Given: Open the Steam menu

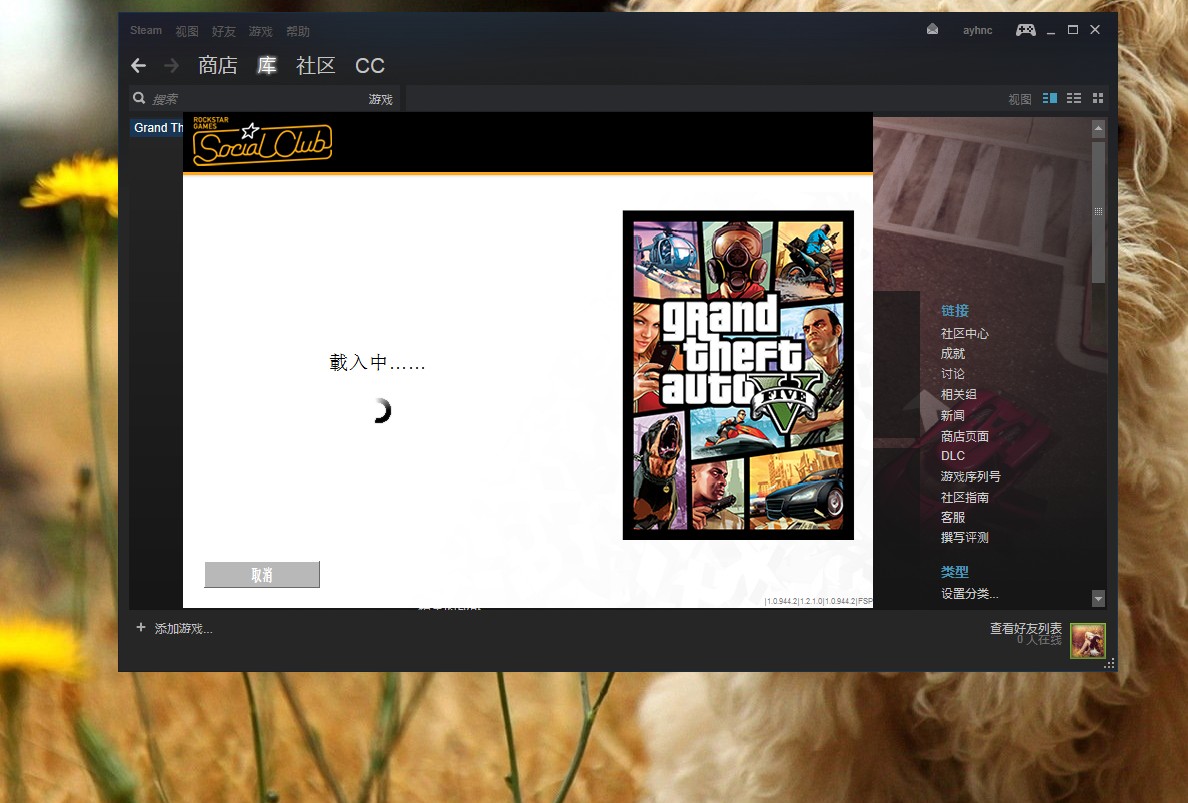Looking at the screenshot, I should 146,30.
